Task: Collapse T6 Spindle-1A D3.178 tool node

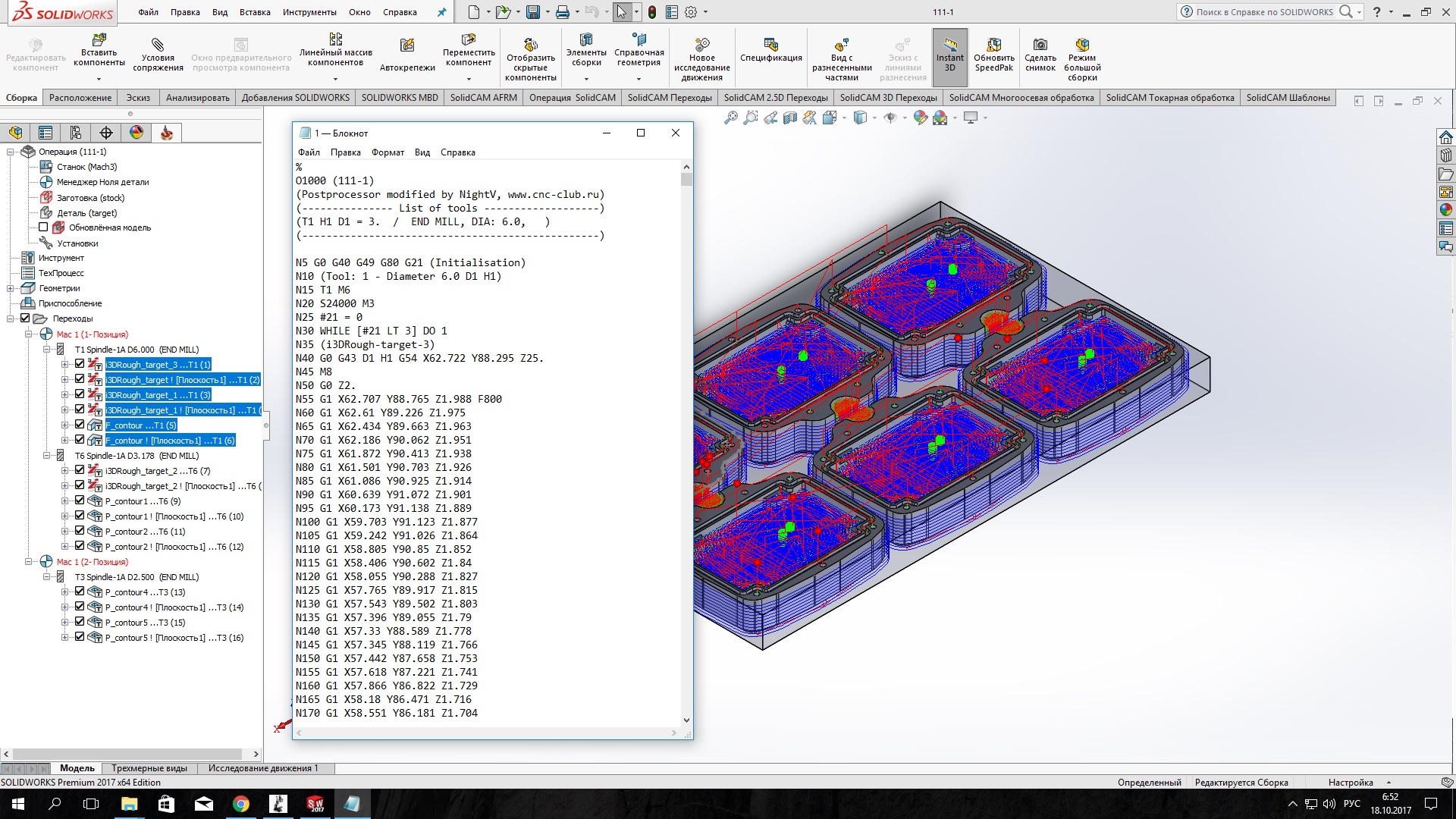Action: pyautogui.click(x=47, y=455)
